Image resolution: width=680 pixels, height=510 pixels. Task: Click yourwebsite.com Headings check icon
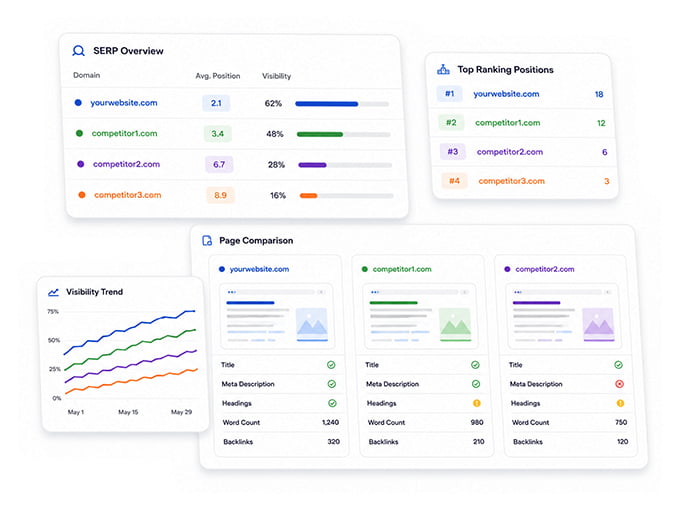[x=332, y=403]
